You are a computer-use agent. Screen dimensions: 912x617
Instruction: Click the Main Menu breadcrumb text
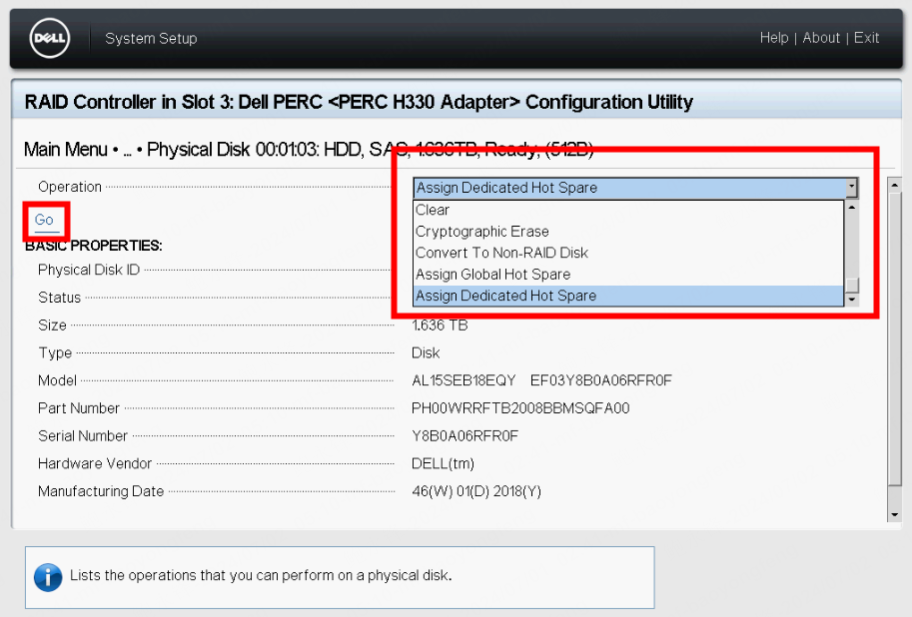66,149
